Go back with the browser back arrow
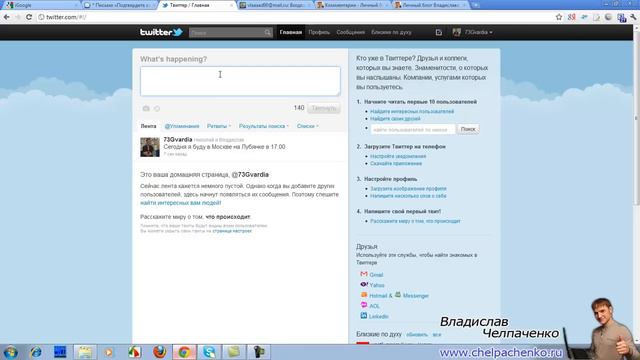640x360 pixels. pos(7,17)
